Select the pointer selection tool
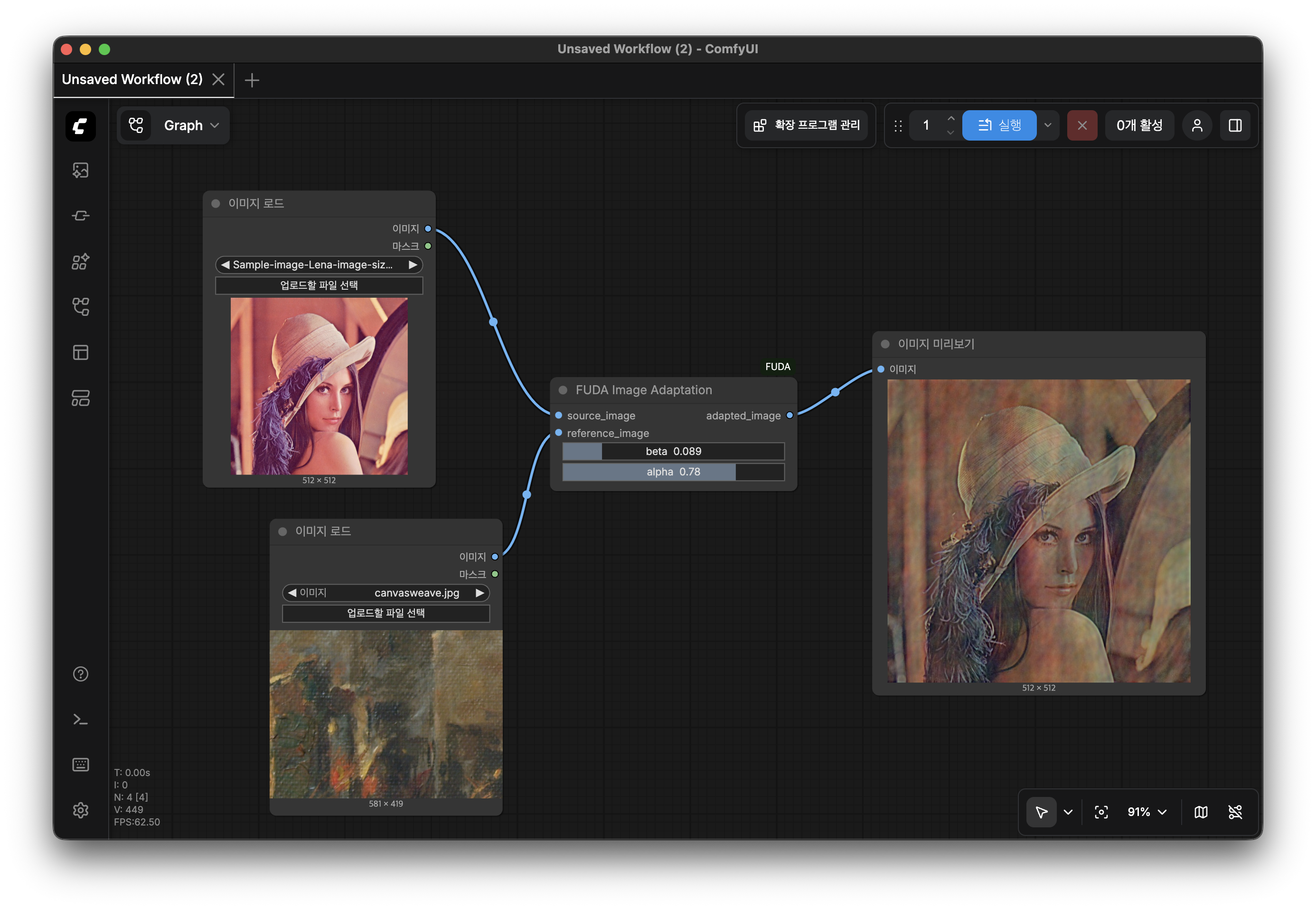Image resolution: width=1316 pixels, height=910 pixels. coord(1041,812)
